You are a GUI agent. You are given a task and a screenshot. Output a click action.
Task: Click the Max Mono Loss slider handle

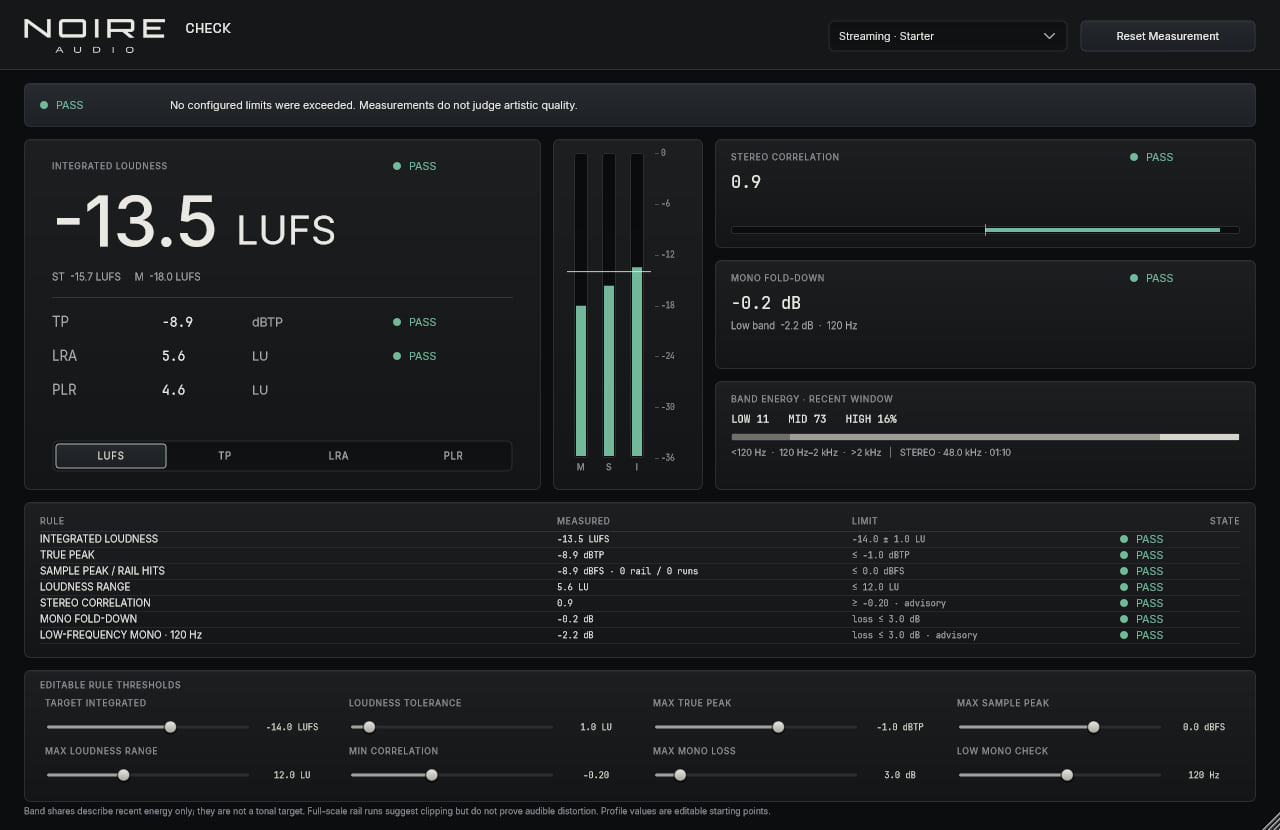[x=680, y=775]
